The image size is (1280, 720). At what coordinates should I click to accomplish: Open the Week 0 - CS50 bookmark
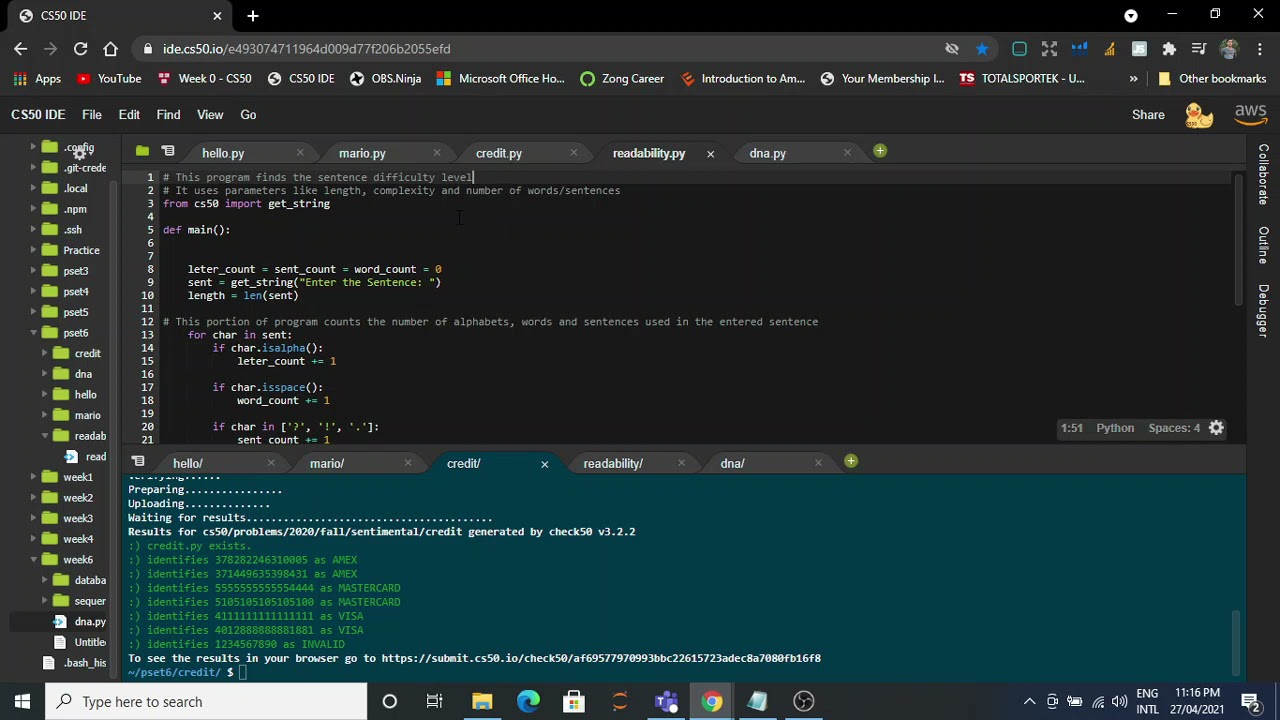204,78
